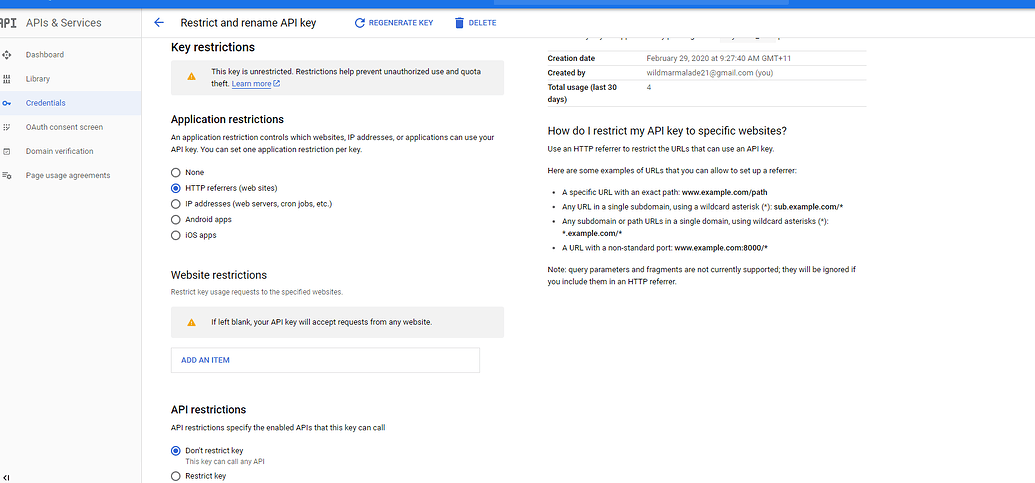1035x483 pixels.
Task: Open Domain verification page
Action: coord(59,151)
